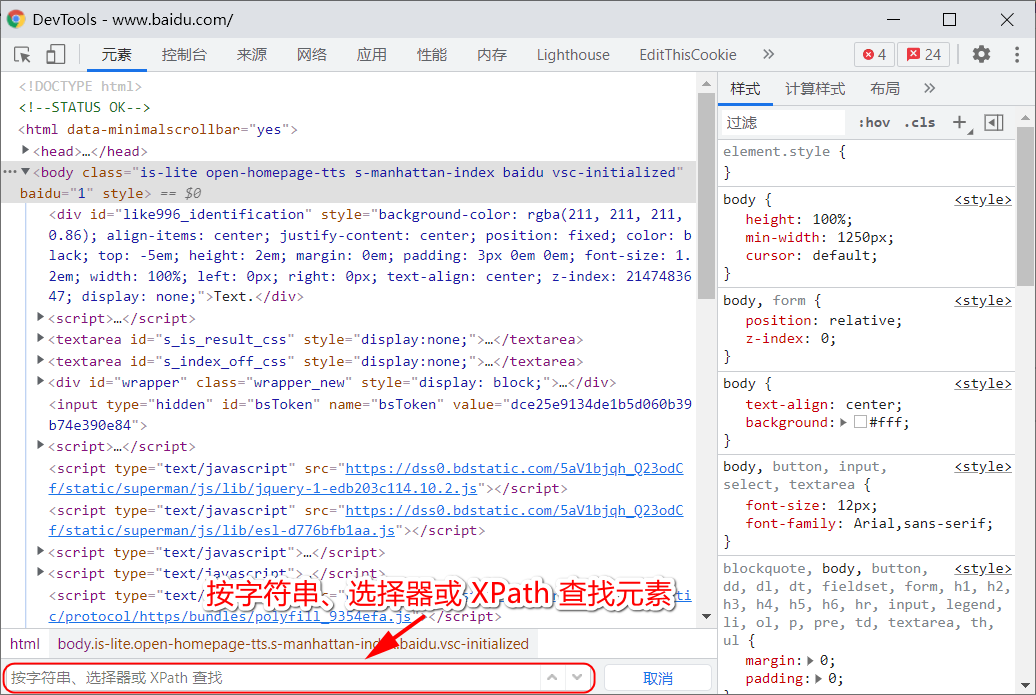This screenshot has width=1036, height=695.
Task: Expand the background property shorthand triangle
Action: point(844,422)
